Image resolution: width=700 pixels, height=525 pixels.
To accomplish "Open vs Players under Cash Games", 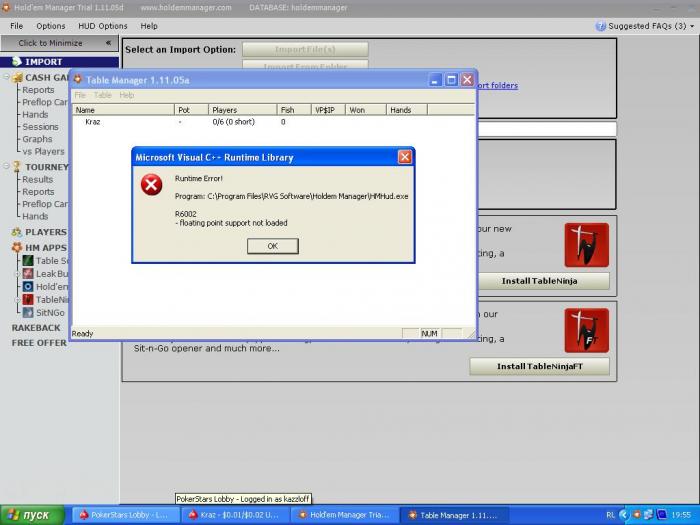I will (43, 151).
